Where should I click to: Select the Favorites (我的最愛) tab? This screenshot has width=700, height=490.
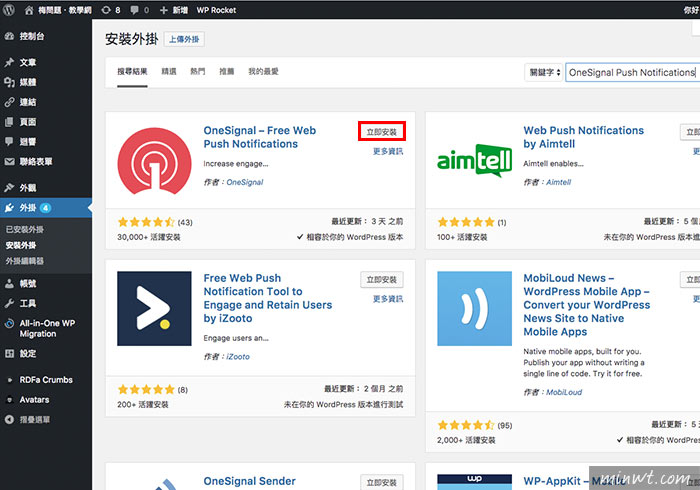click(x=263, y=71)
